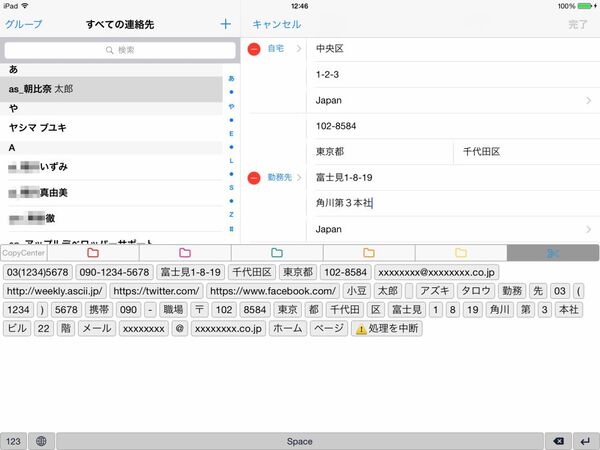Select the contact ending in いずみ
Image resolution: width=600 pixels, height=450 pixels.
(x=111, y=167)
